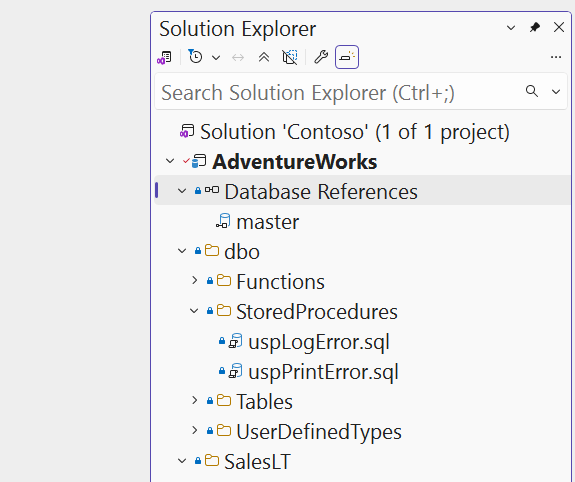
Task: Click the SalesLT folder icon
Action: [x=212, y=460]
